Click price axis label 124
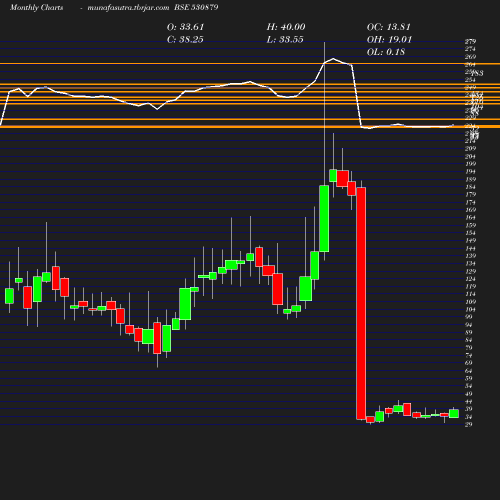This screenshot has height=500, width=500. pos(470,279)
